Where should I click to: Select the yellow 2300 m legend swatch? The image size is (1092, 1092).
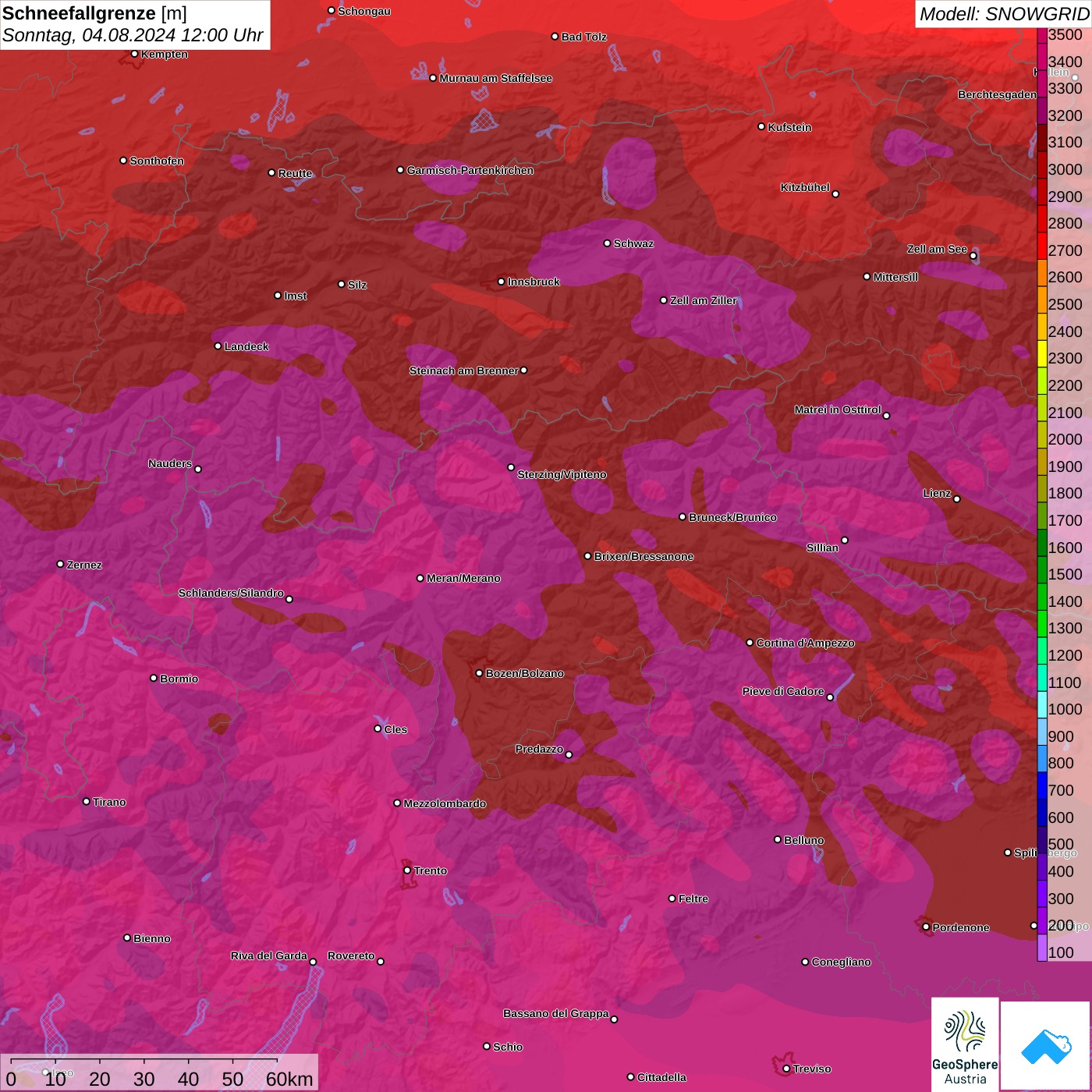pos(1042,354)
